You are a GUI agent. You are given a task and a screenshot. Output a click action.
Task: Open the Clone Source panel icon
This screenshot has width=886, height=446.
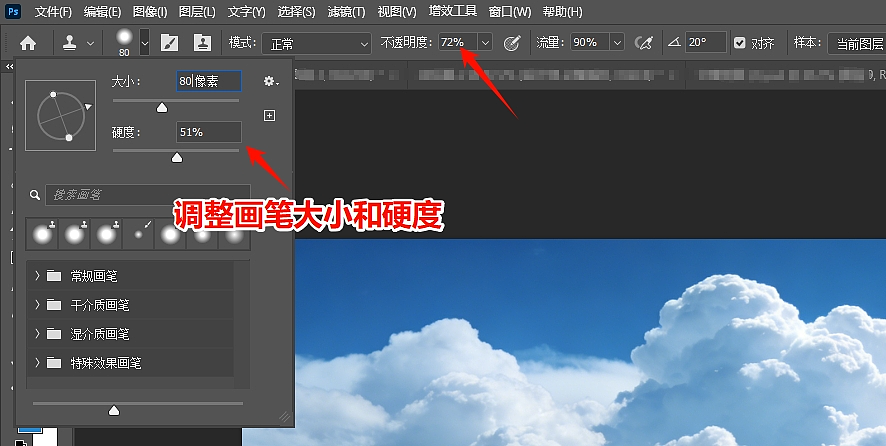[x=202, y=42]
